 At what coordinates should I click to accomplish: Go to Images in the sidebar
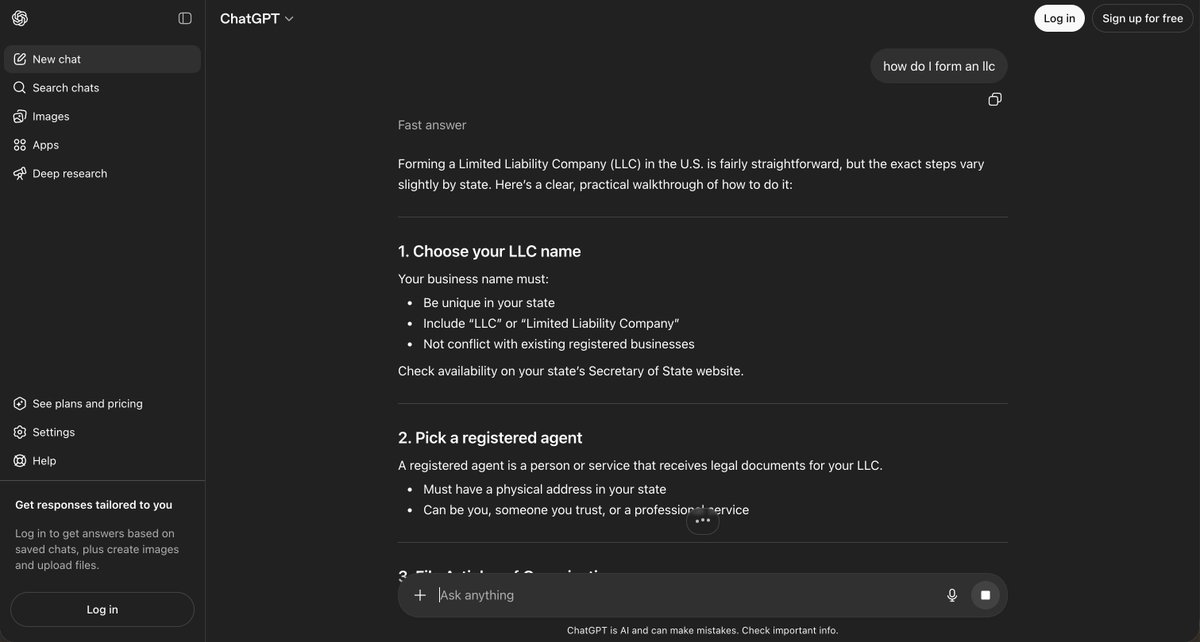tap(103, 116)
